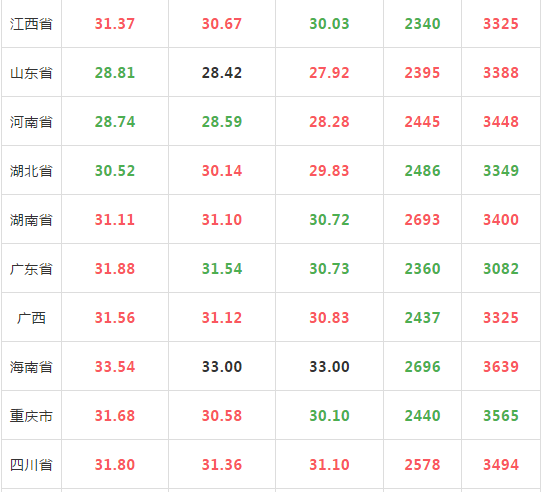Click the black 28.42 value for 山东省
The height and width of the screenshot is (492, 544).
click(x=222, y=73)
